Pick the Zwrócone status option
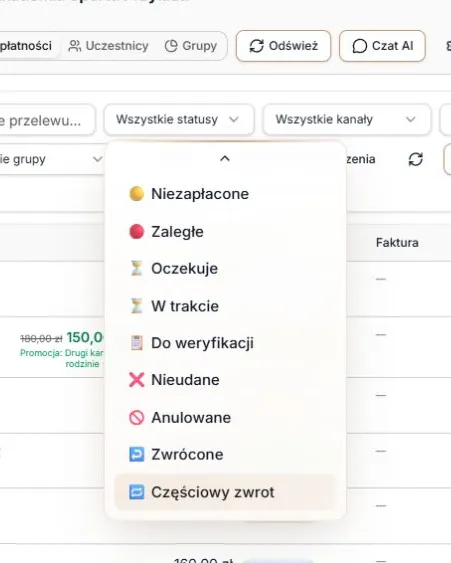This screenshot has width=451, height=563. (225, 454)
